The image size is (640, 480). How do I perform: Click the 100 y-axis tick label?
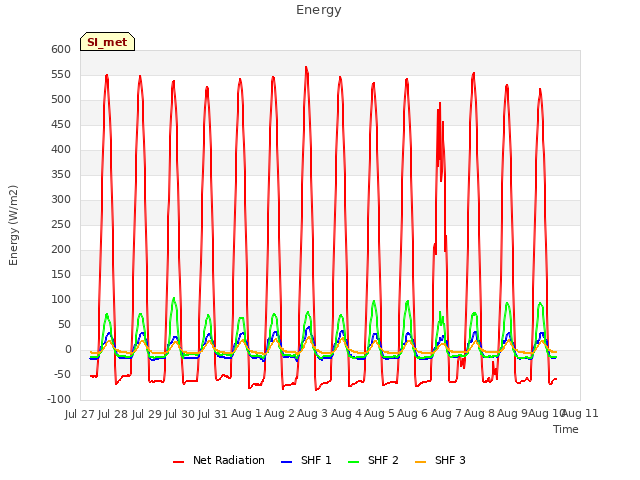(61, 300)
